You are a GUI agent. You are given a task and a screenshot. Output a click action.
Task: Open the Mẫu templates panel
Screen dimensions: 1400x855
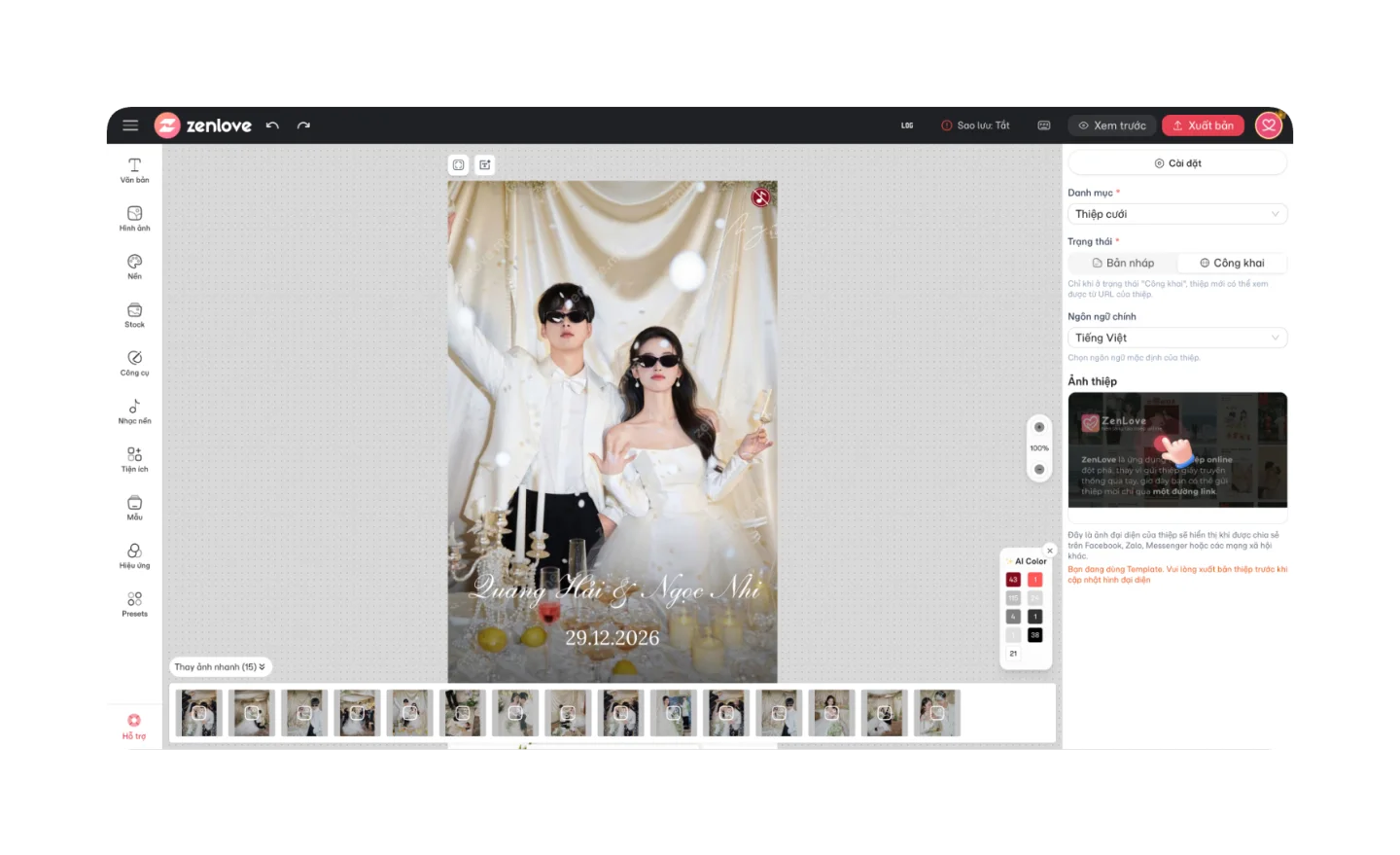[x=134, y=508]
